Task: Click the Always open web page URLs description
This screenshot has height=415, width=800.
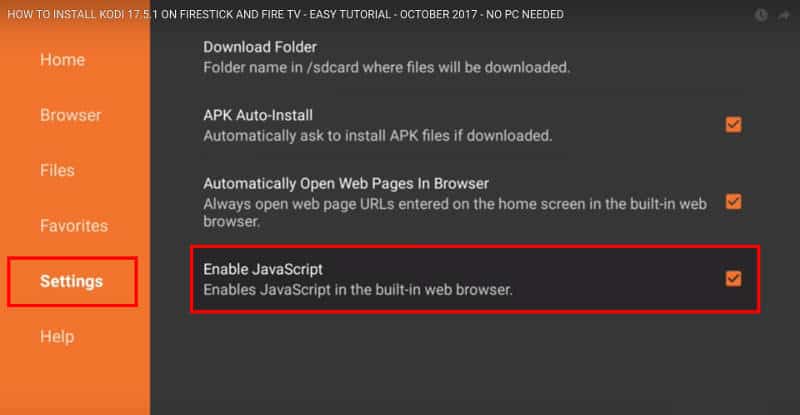Action: (455, 212)
